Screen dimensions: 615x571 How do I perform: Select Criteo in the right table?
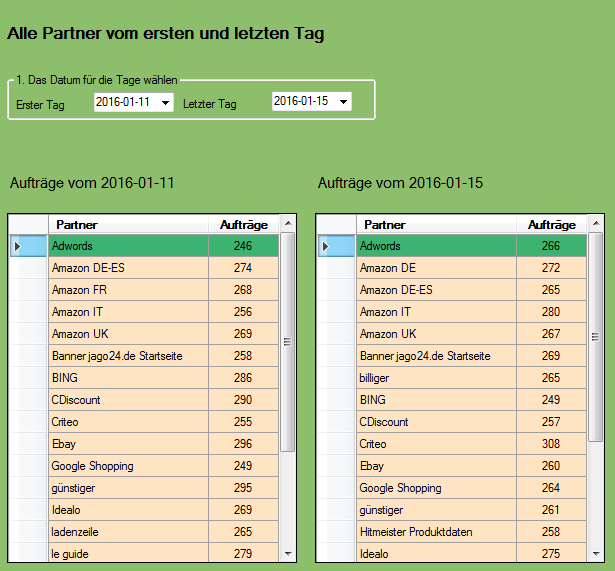click(436, 444)
